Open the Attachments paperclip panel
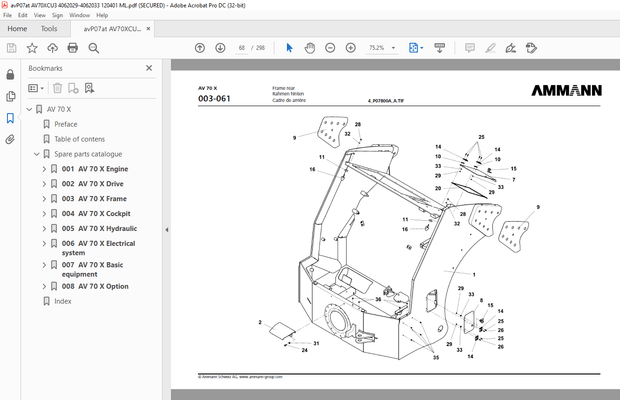 point(10,139)
